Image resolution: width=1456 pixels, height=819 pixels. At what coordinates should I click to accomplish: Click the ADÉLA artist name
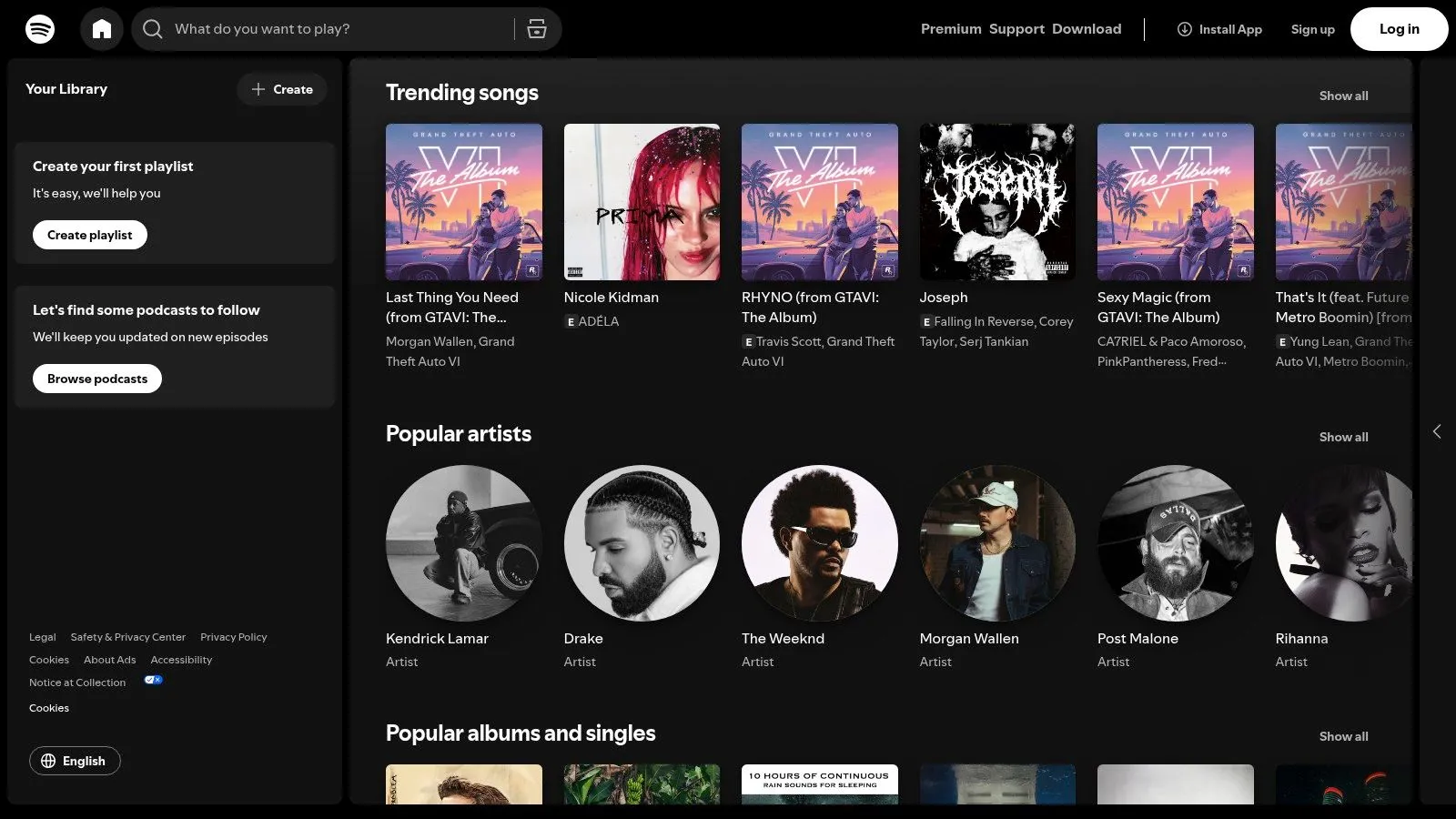pos(599,321)
